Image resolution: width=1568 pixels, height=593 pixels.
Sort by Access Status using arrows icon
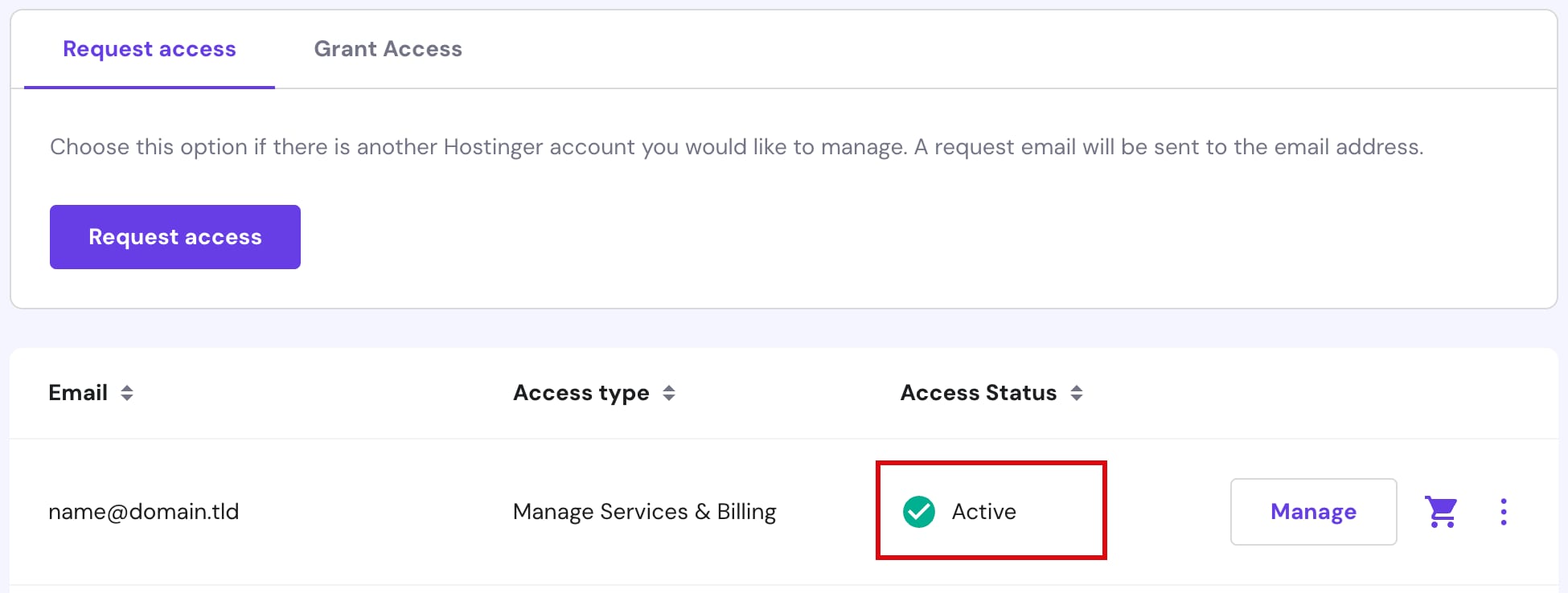pos(1077,393)
